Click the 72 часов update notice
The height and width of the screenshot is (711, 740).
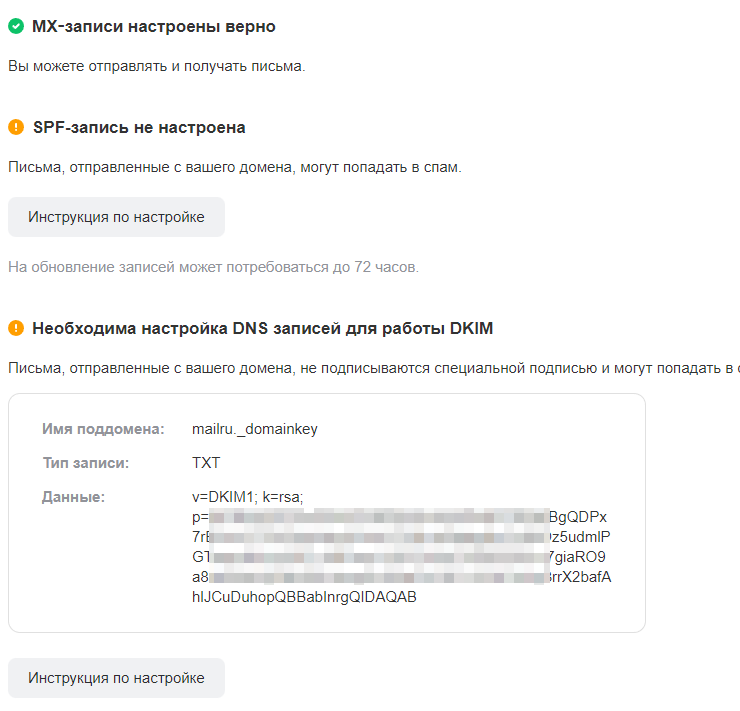point(213,267)
